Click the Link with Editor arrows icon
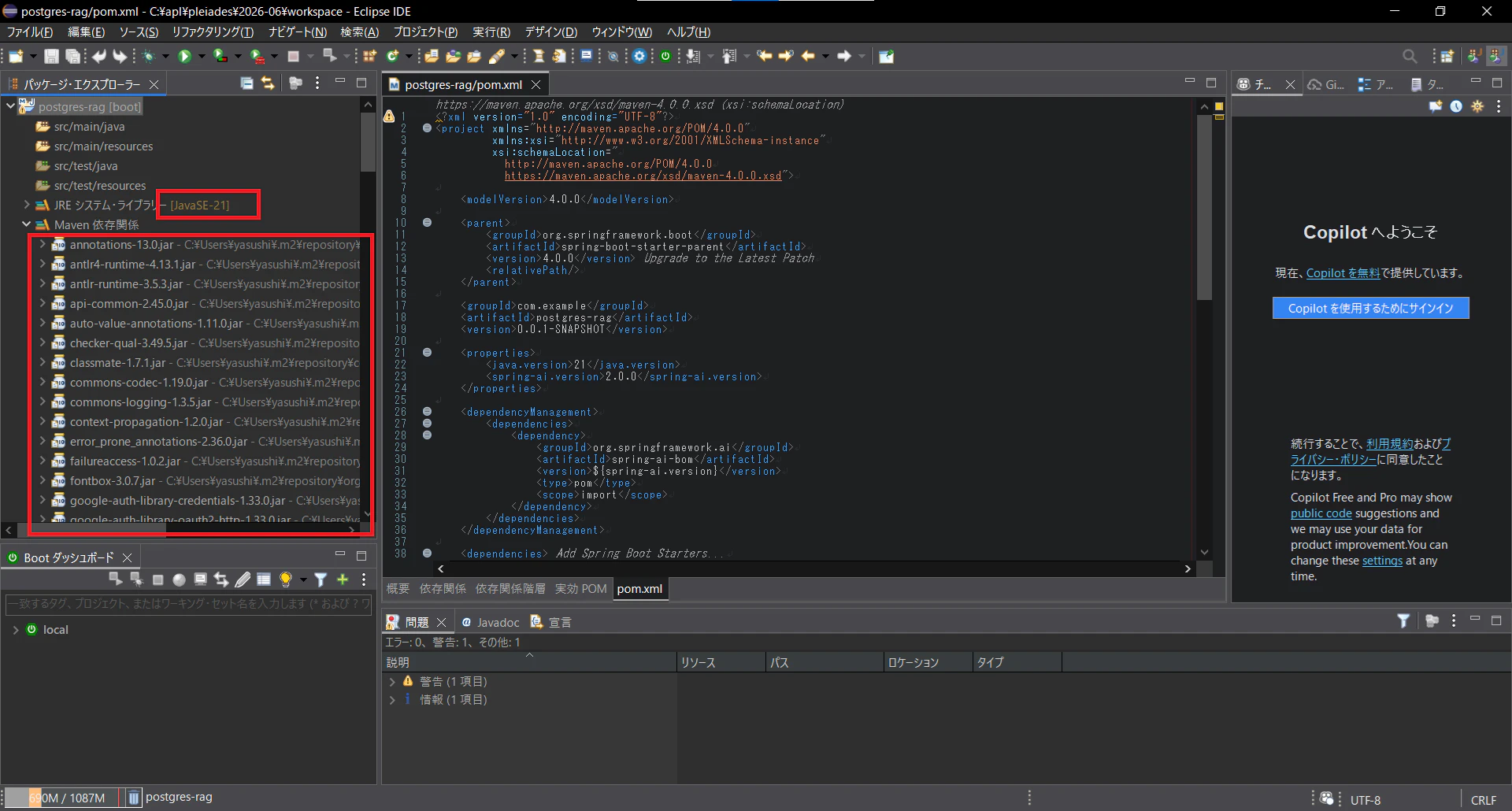 (x=268, y=83)
